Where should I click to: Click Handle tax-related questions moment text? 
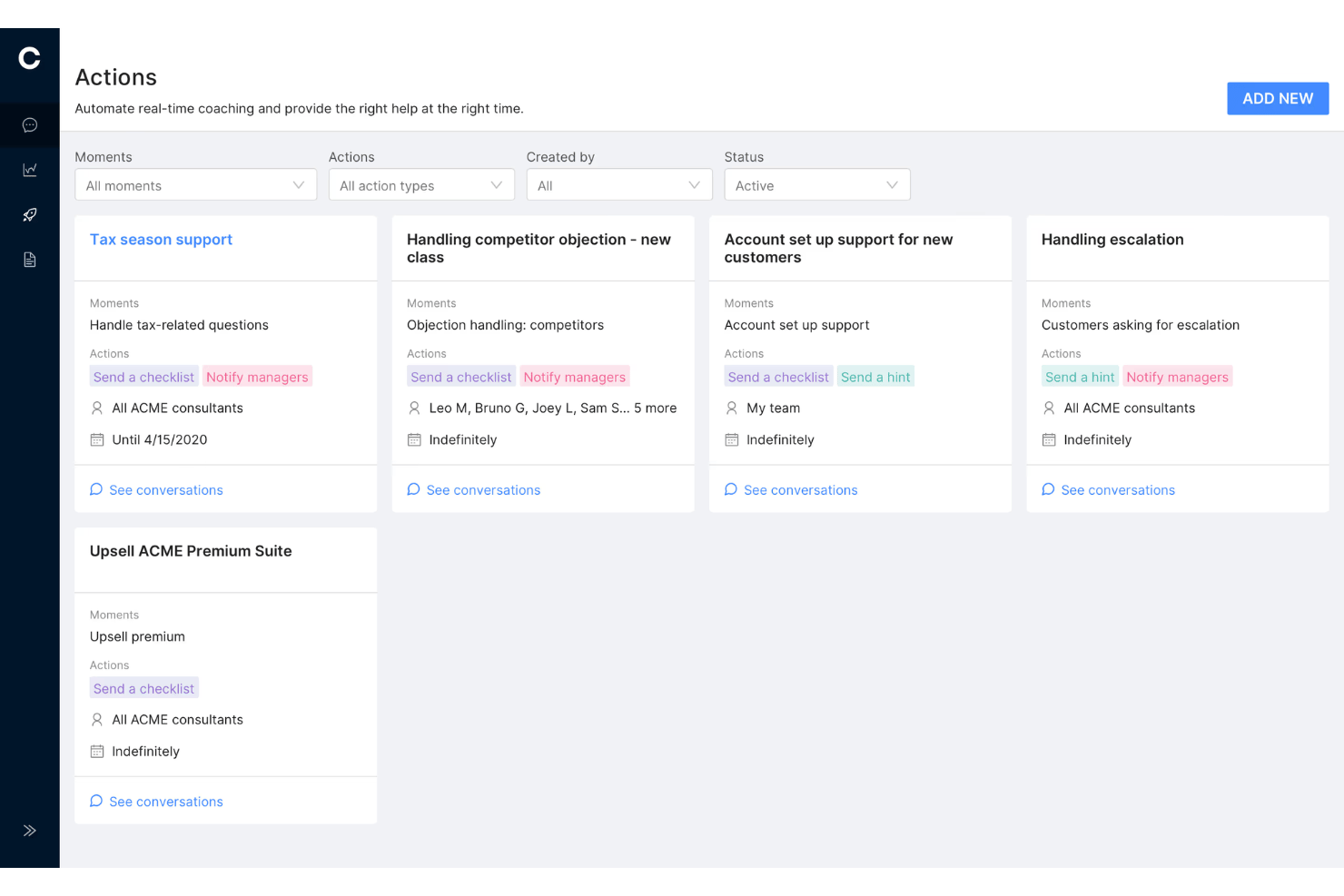click(x=179, y=325)
